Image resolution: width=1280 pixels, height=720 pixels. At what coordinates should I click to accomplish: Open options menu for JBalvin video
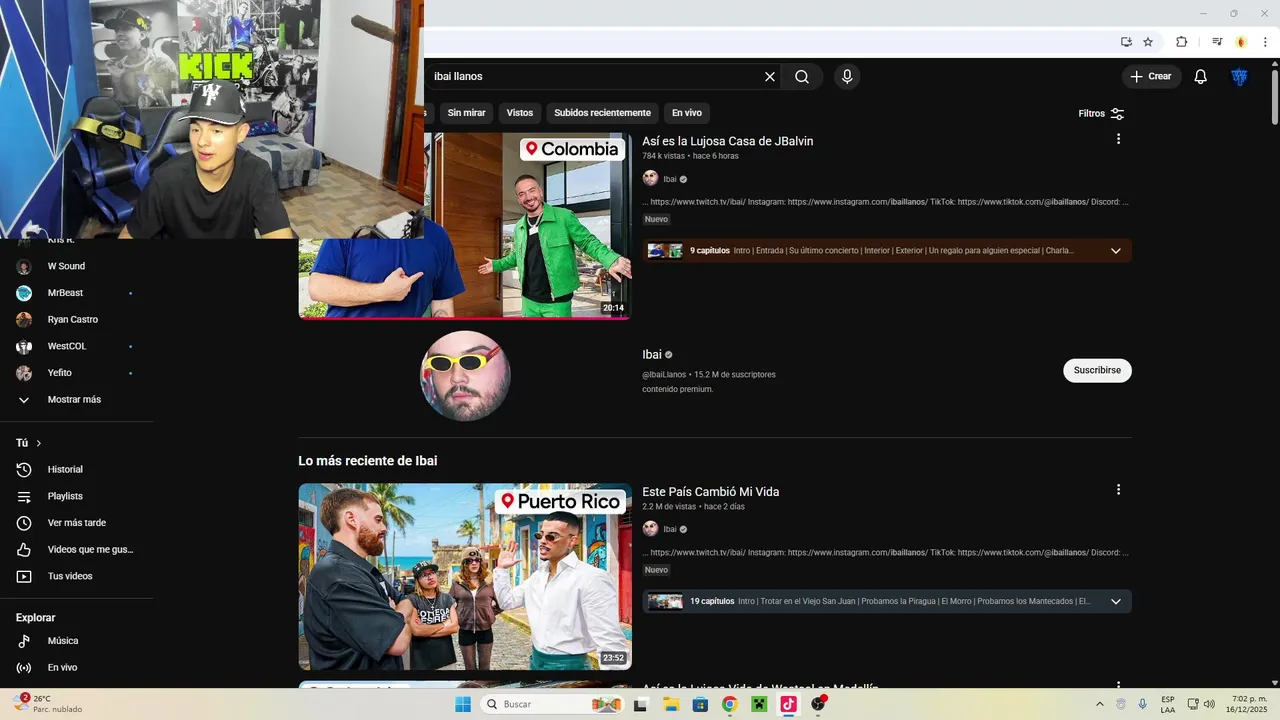pos(1118,139)
